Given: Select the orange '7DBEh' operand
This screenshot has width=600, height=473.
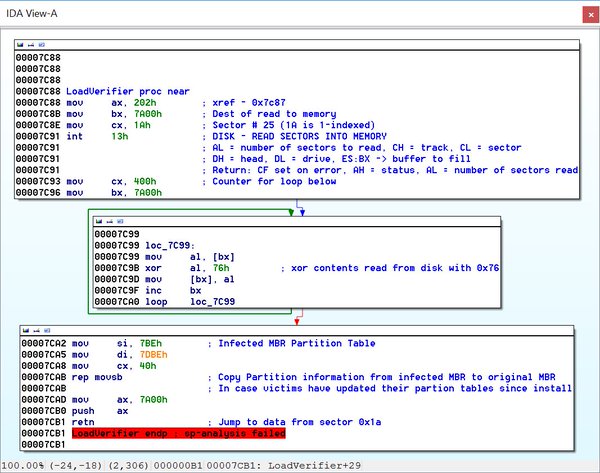Looking at the screenshot, I should coord(153,355).
